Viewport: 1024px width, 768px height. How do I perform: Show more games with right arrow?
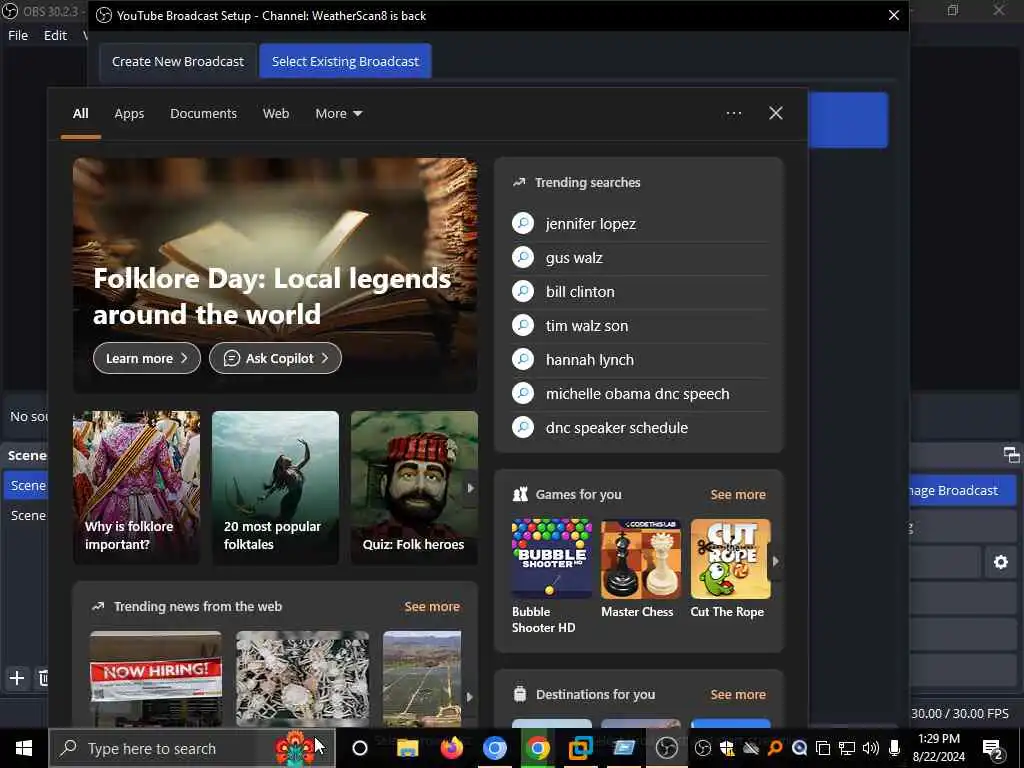pyautogui.click(x=775, y=561)
